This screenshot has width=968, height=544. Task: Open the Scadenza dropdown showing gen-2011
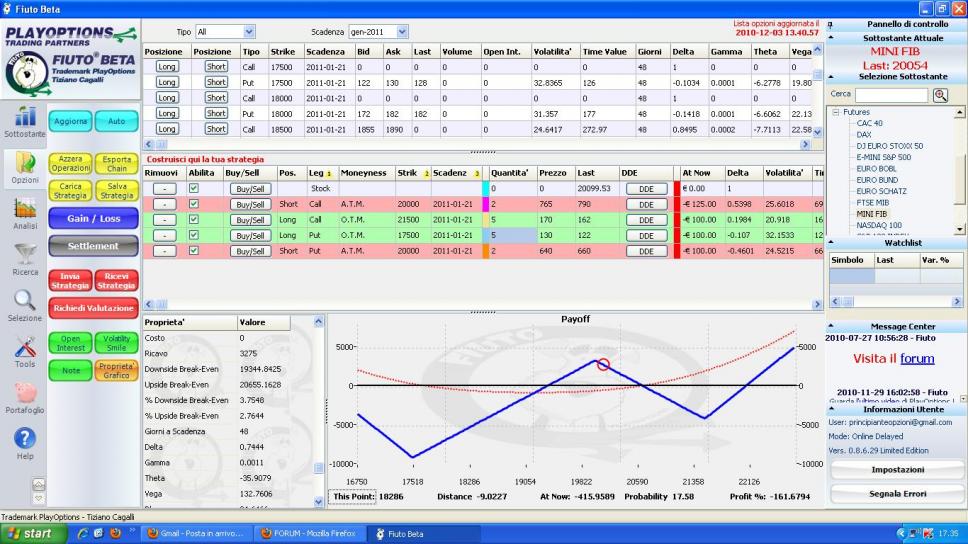tap(378, 31)
